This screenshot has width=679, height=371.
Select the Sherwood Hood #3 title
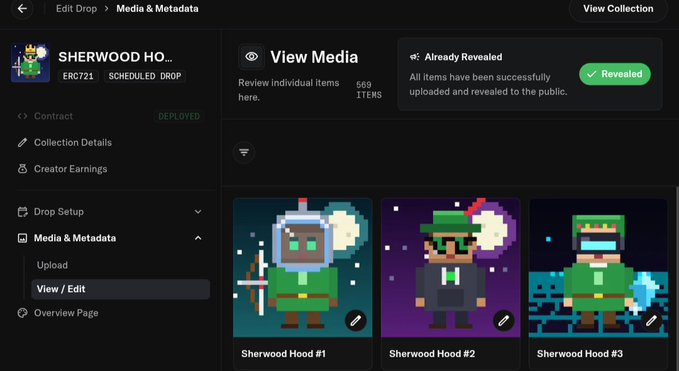(580, 354)
